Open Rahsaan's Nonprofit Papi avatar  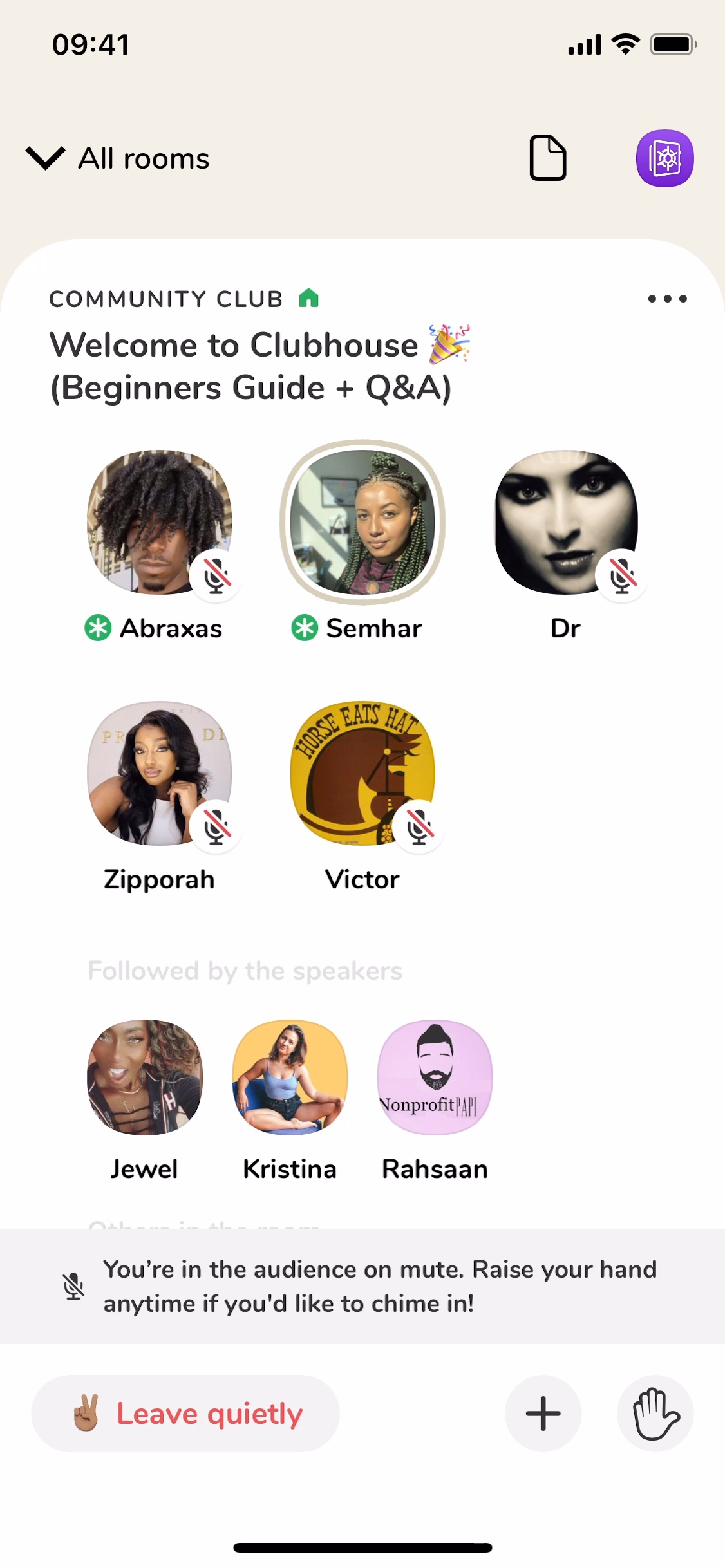click(435, 1078)
